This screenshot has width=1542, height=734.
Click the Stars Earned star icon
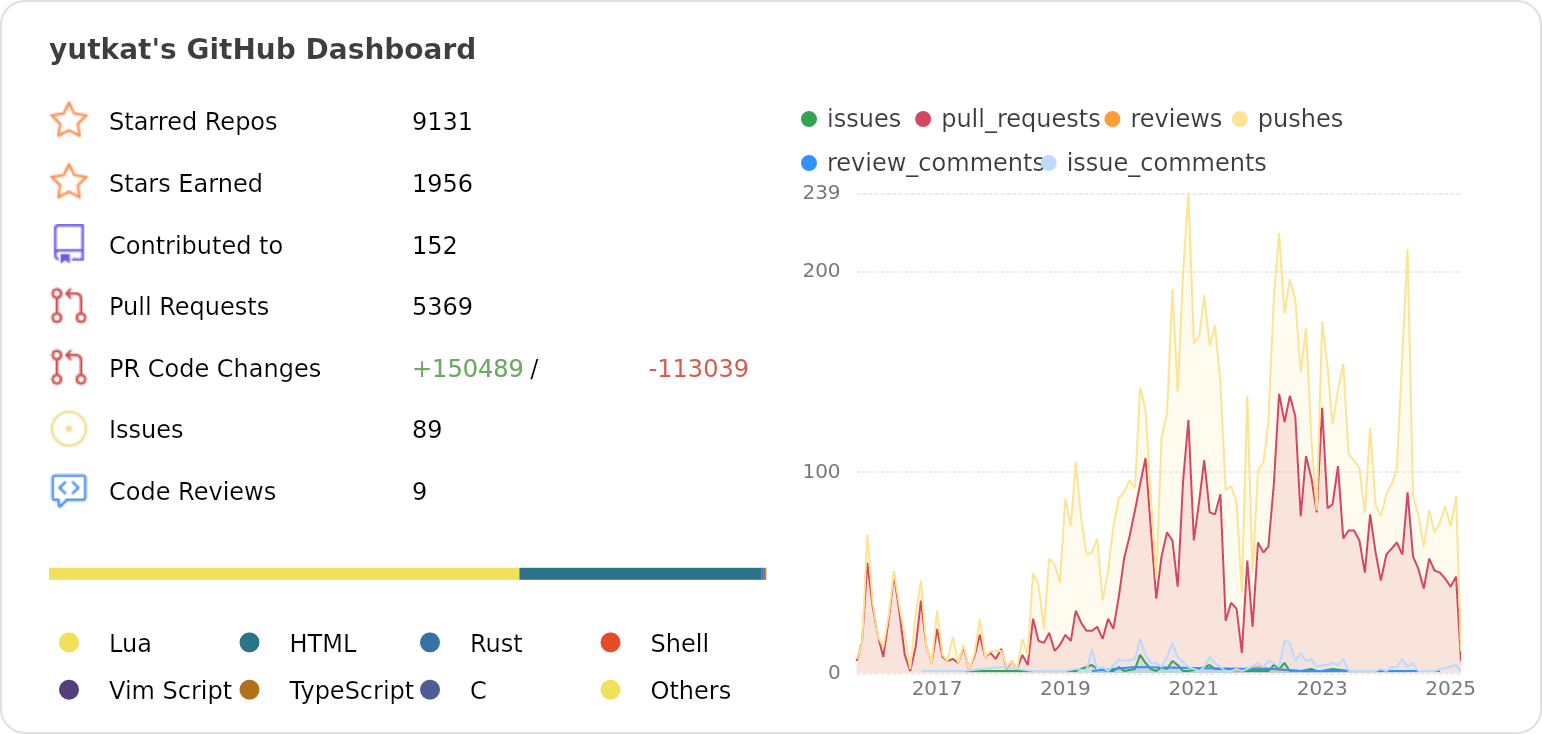[x=69, y=182]
